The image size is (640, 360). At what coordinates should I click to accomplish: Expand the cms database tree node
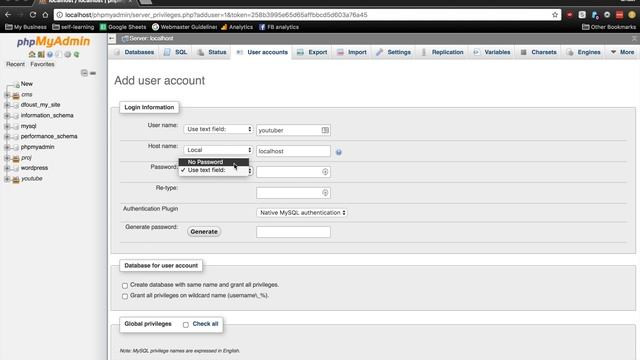(x=7, y=95)
